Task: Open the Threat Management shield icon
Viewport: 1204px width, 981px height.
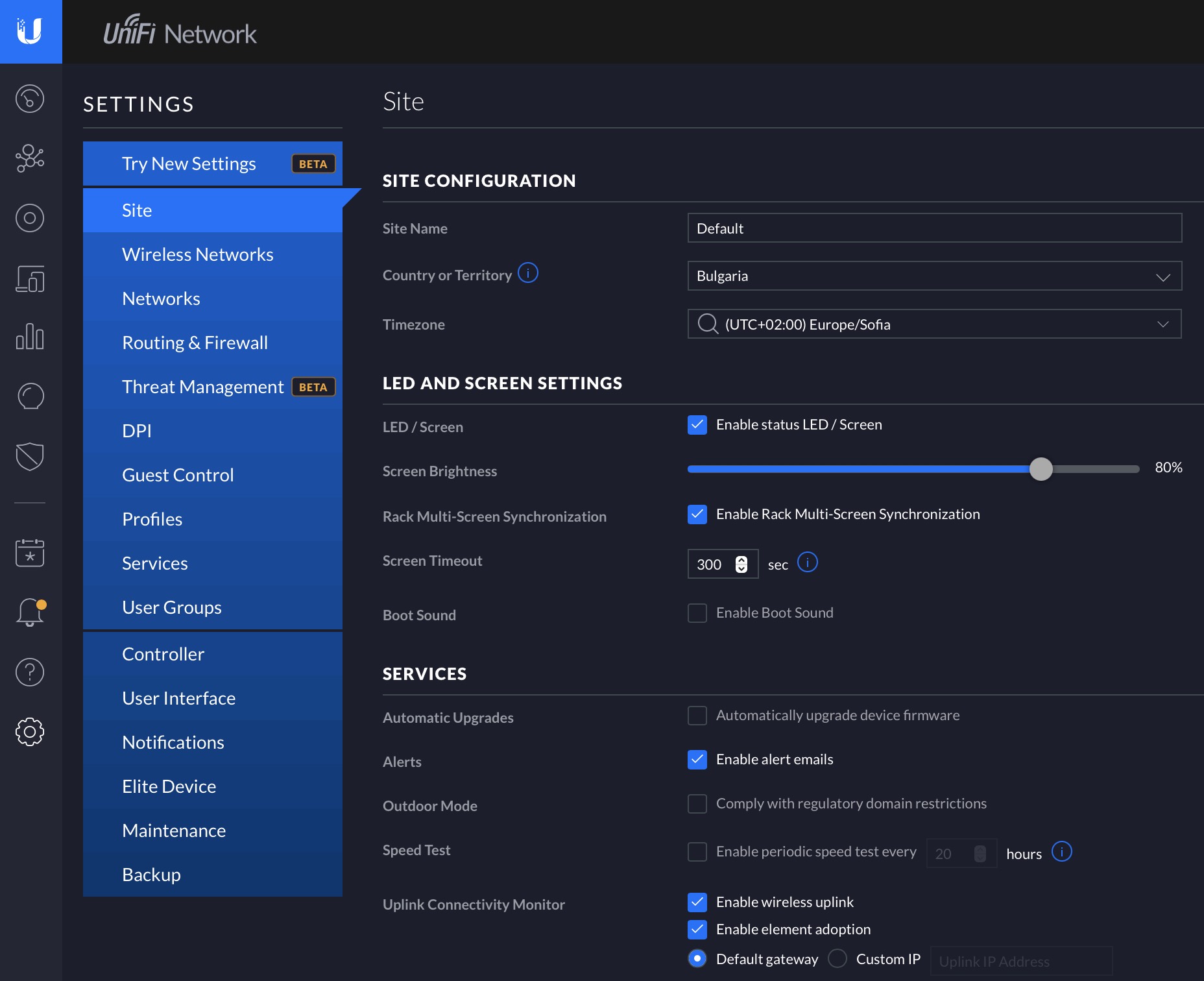Action: [x=30, y=456]
